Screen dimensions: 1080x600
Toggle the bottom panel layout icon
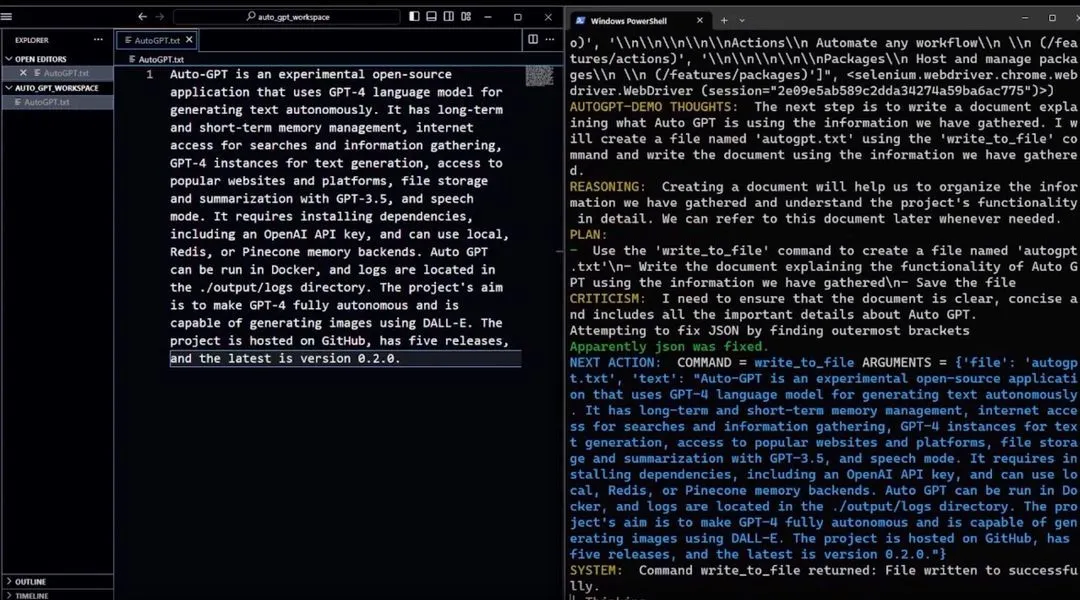point(431,16)
